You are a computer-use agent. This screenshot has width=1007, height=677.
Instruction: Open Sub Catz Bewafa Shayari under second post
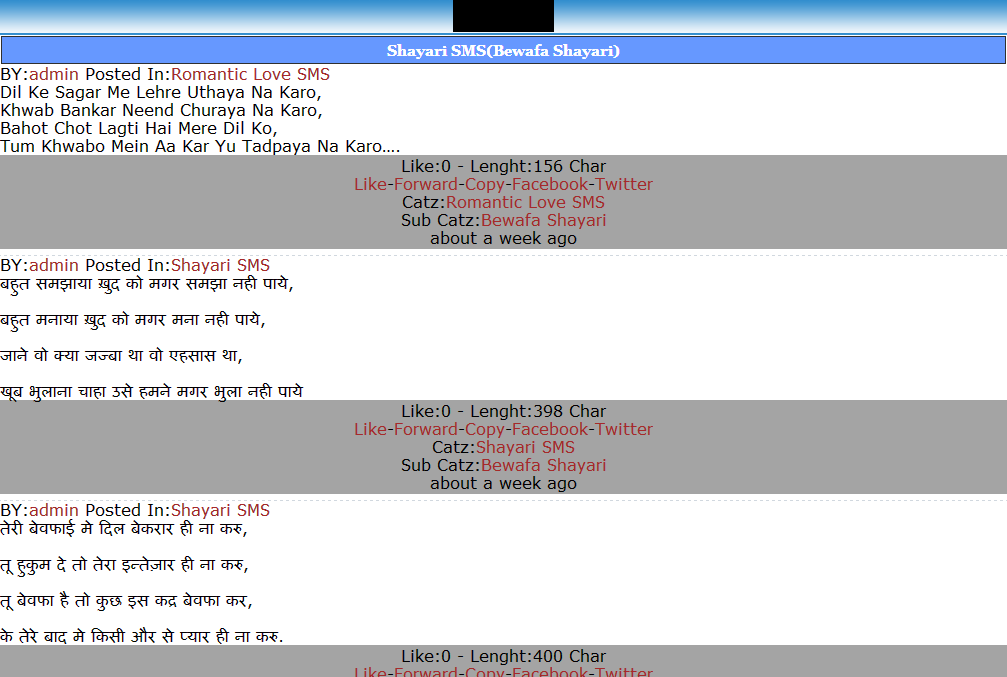(x=543, y=465)
